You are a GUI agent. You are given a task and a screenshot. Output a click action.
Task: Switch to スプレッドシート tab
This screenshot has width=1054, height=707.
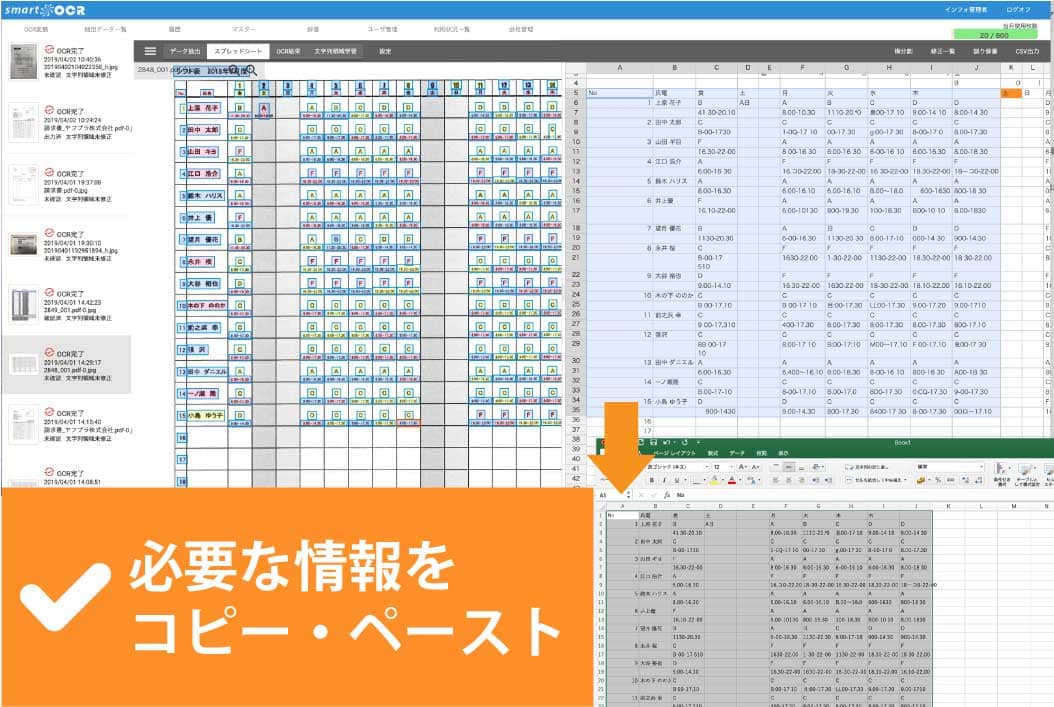238,51
